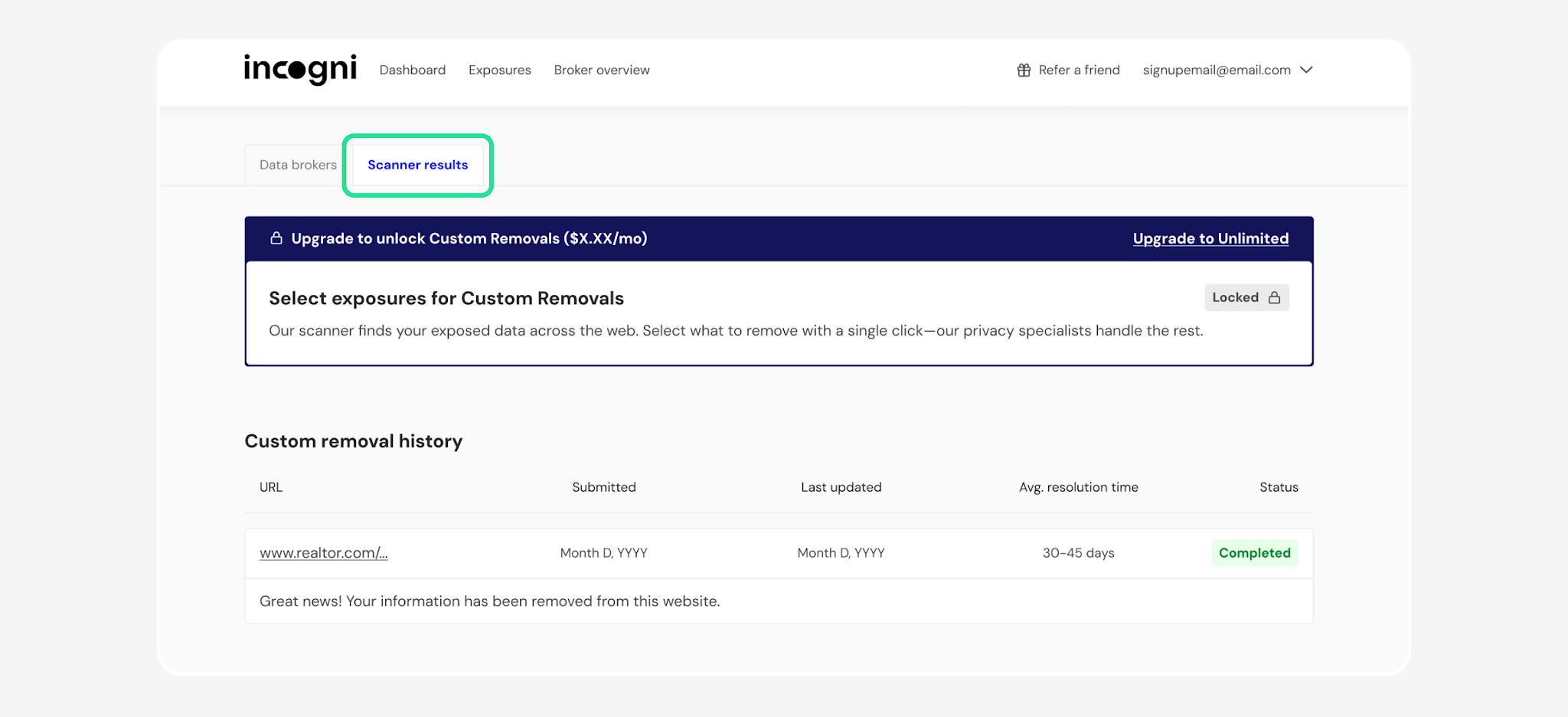The image size is (1568, 717).
Task: Click the Refer a friend link
Action: pos(1068,70)
